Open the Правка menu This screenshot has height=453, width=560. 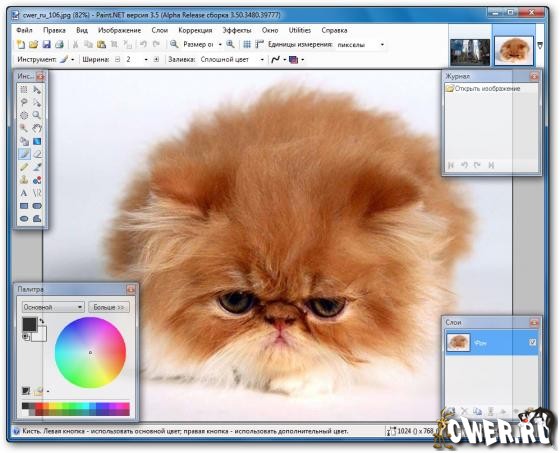click(x=54, y=30)
